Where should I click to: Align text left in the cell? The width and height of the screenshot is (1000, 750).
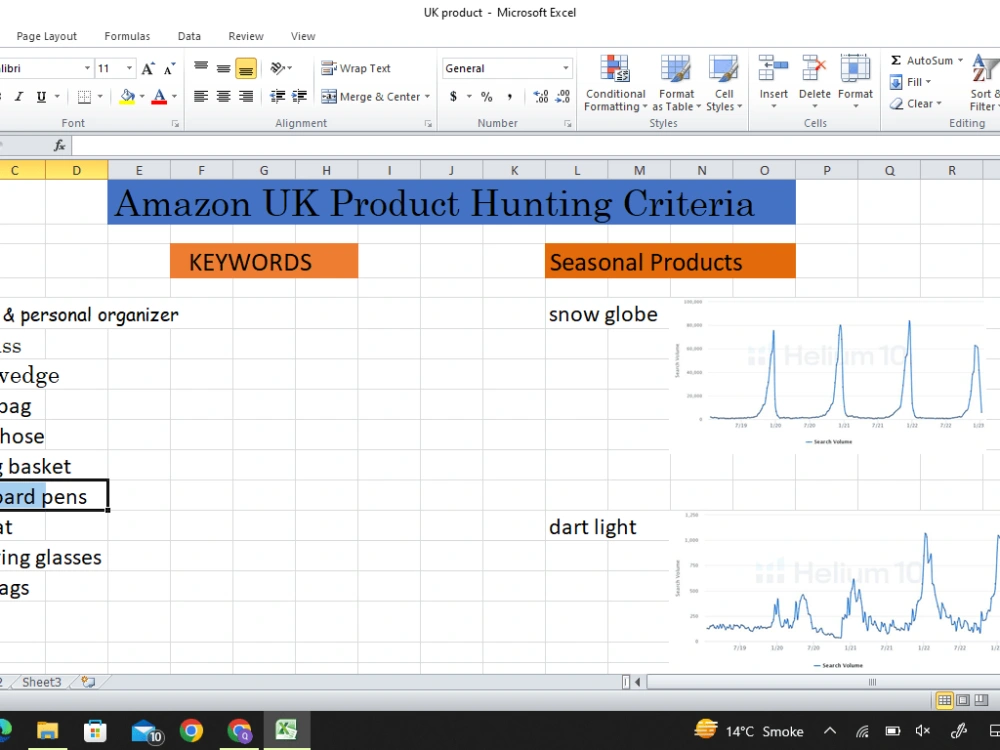coord(201,97)
